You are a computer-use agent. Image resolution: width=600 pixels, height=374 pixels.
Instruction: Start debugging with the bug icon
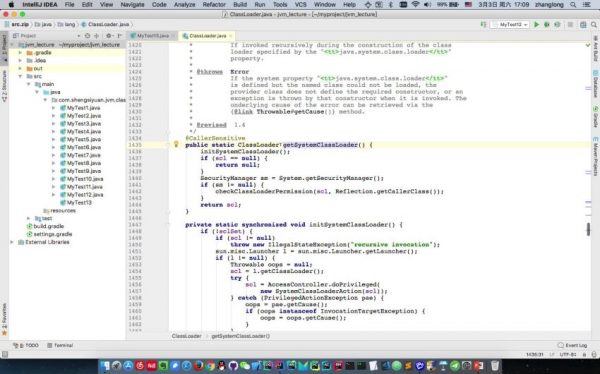[547, 24]
